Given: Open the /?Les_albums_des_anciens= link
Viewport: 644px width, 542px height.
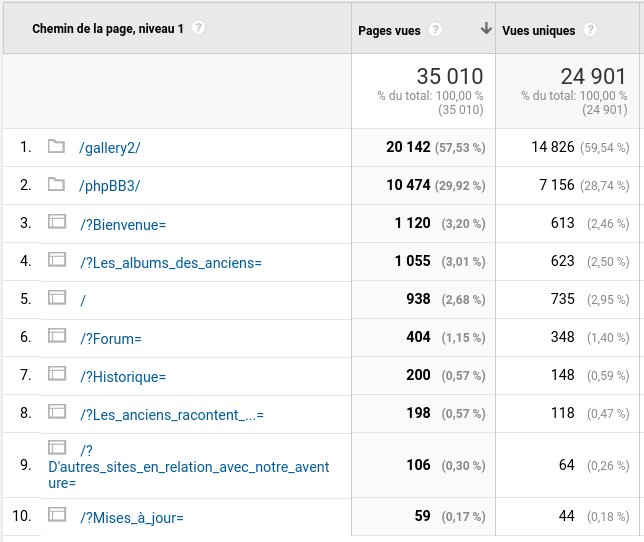Looking at the screenshot, I should pos(170,263).
